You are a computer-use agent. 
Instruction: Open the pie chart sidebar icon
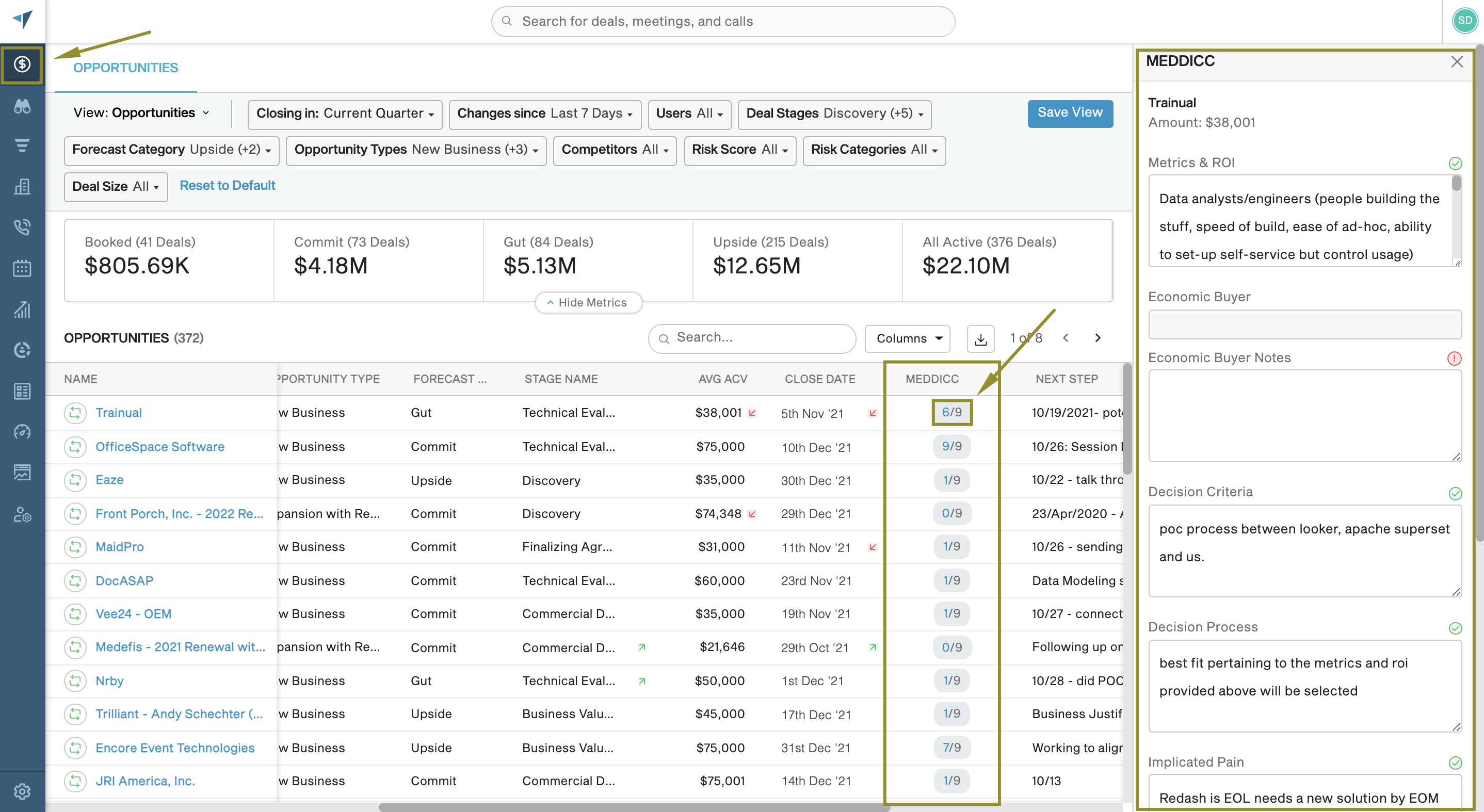[x=22, y=350]
